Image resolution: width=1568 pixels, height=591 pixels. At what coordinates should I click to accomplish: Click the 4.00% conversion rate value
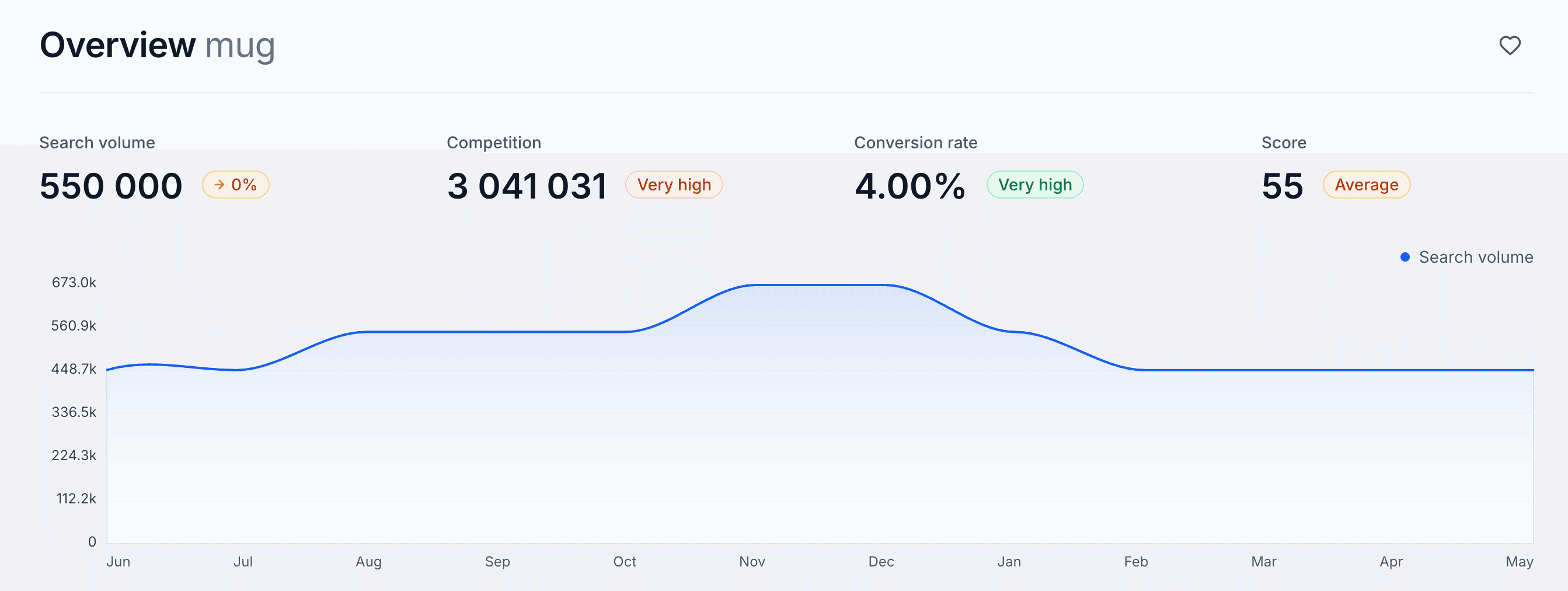910,186
